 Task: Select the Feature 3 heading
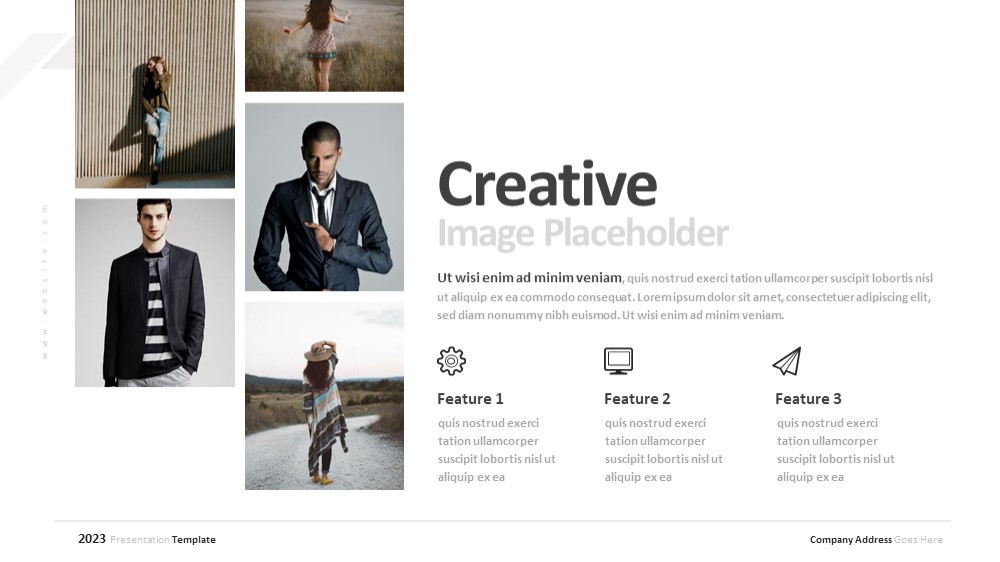point(808,399)
